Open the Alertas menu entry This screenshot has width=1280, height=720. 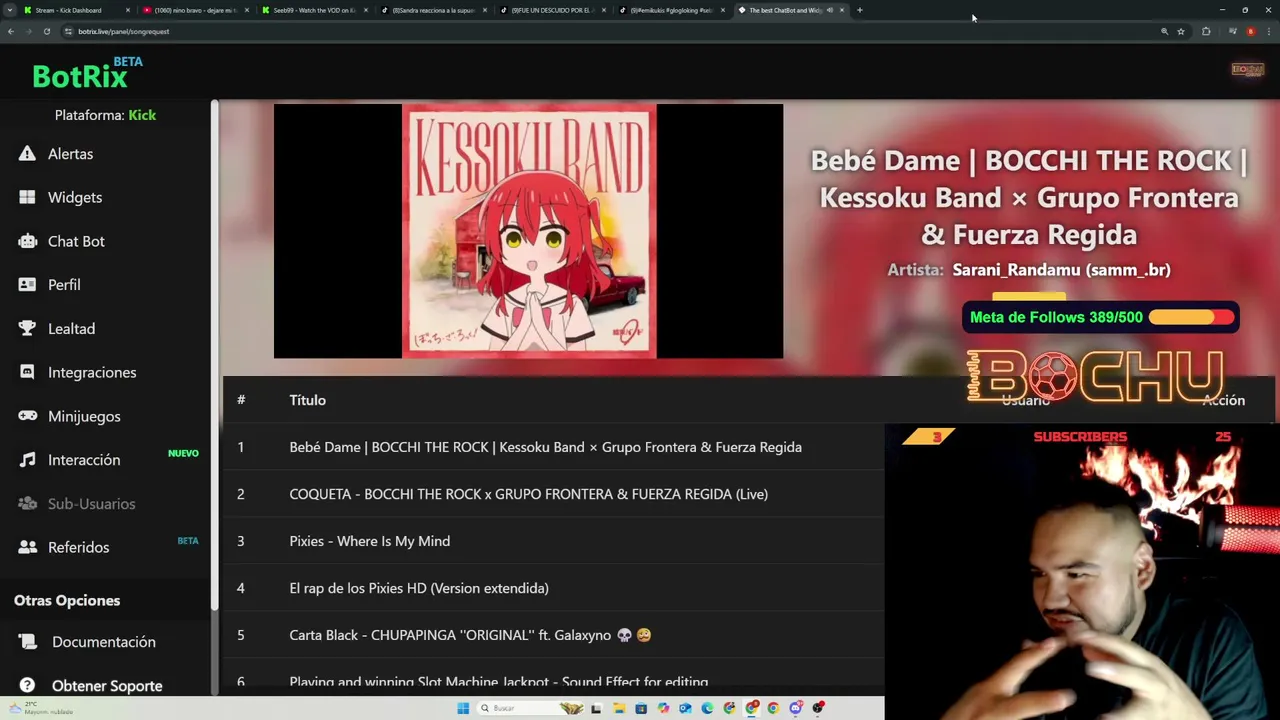pos(70,154)
